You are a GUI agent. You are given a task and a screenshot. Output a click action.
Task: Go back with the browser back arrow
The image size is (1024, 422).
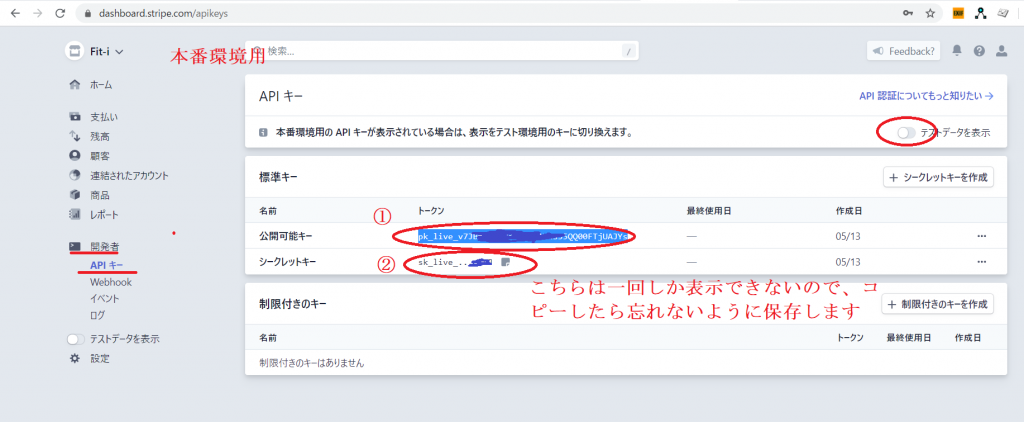(x=14, y=13)
